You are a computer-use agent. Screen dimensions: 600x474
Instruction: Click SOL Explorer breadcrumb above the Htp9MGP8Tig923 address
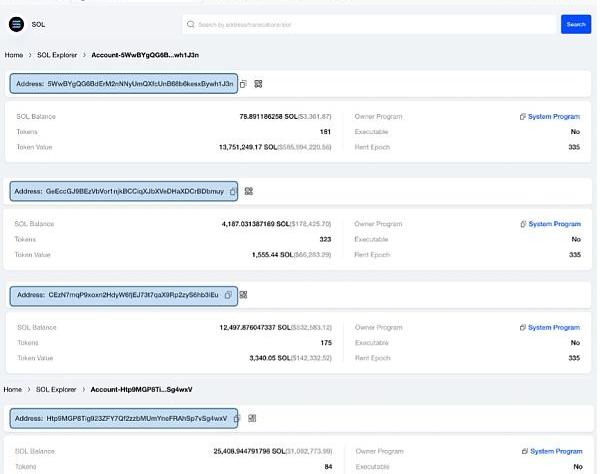pos(57,388)
